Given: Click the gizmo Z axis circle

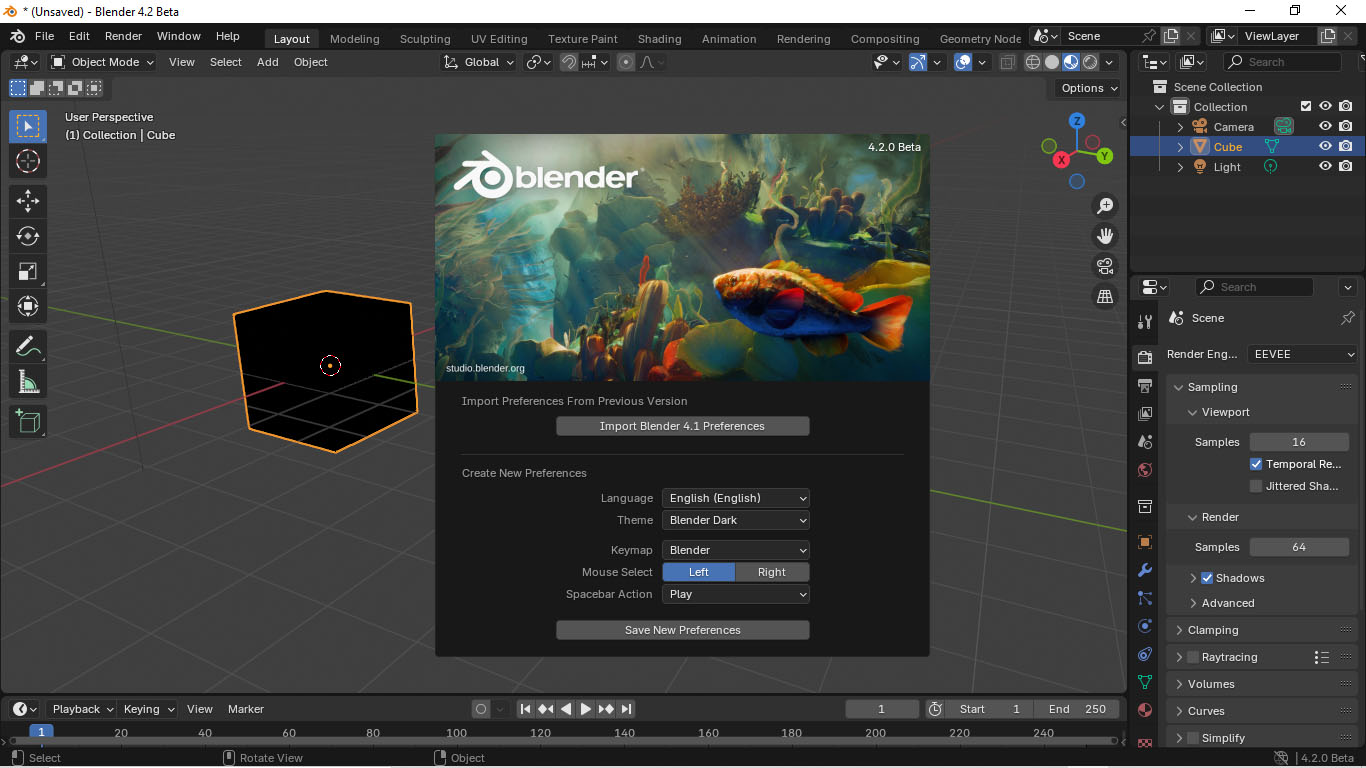Looking at the screenshot, I should (x=1077, y=121).
